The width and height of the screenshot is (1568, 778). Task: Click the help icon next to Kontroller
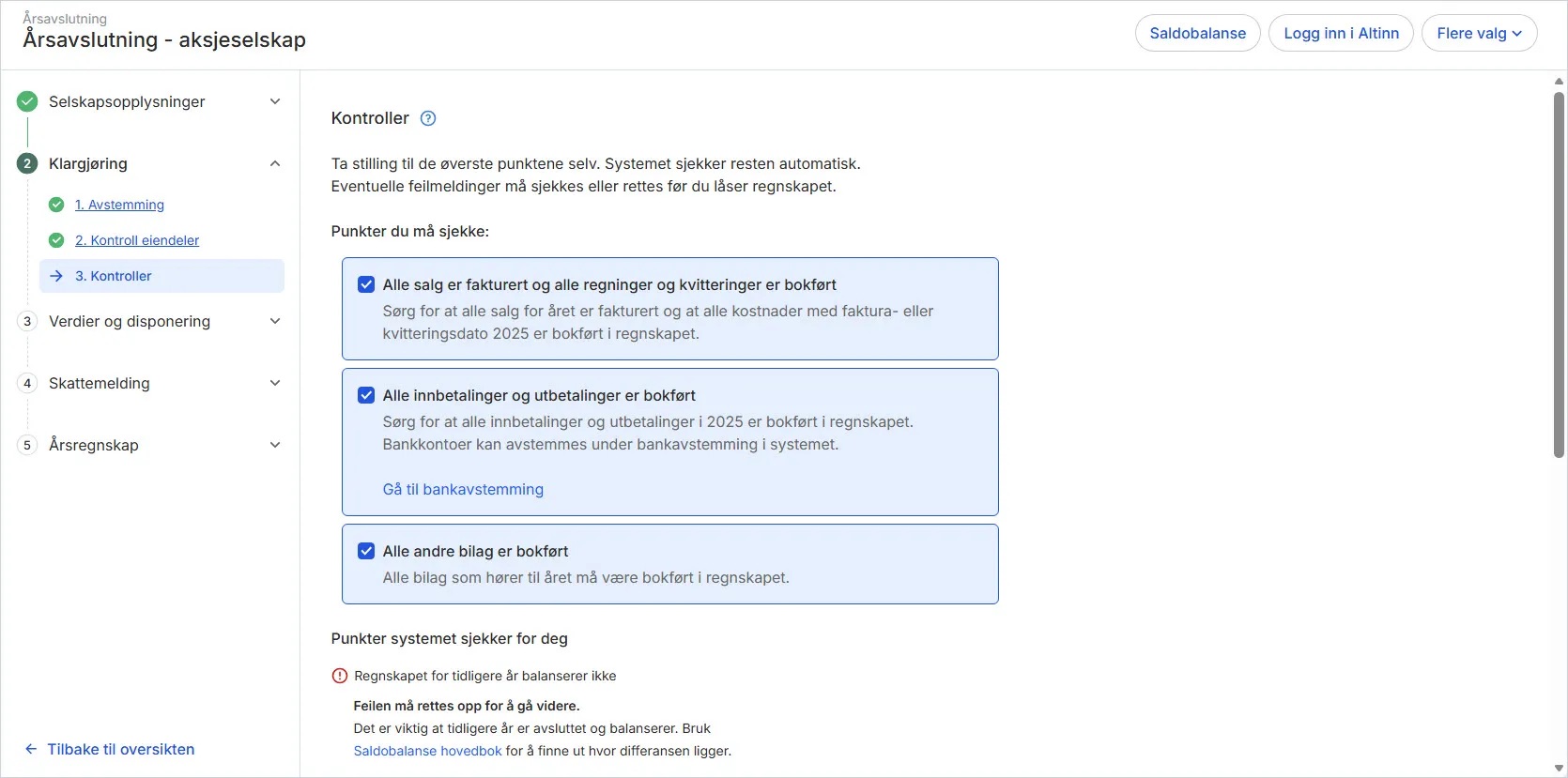coord(428,118)
